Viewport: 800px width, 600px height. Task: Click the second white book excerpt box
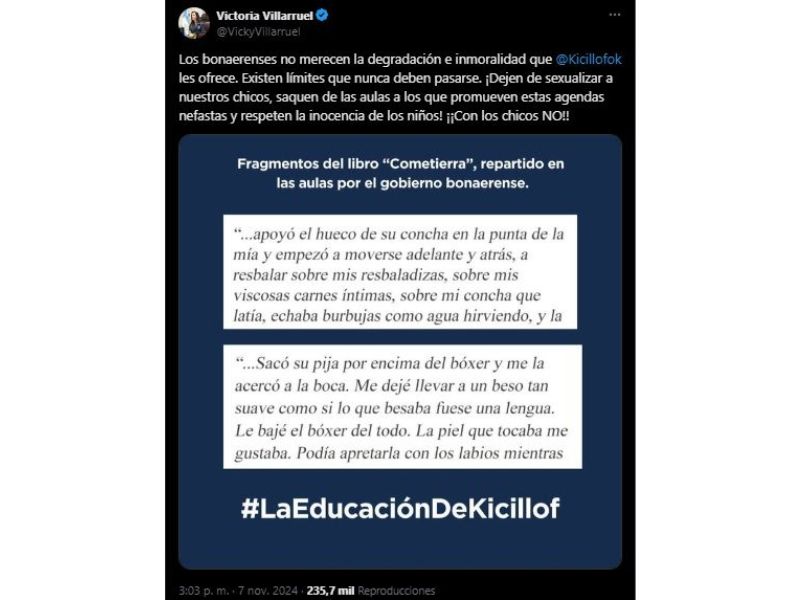tap(402, 407)
